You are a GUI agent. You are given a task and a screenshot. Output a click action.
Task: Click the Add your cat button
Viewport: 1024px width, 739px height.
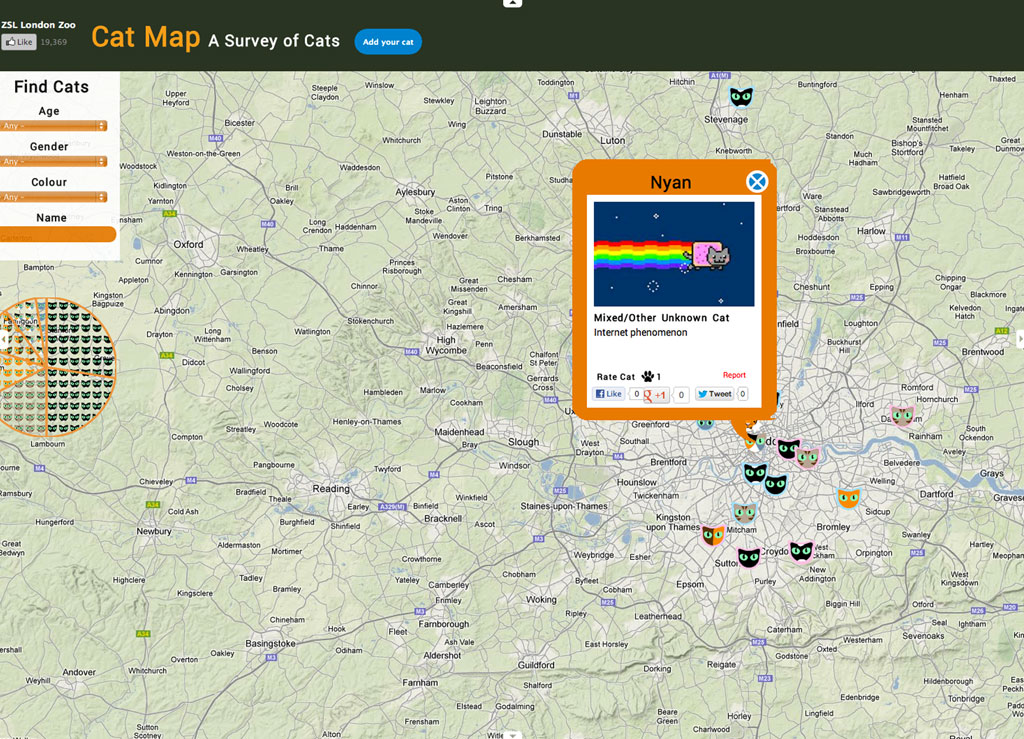click(x=388, y=42)
